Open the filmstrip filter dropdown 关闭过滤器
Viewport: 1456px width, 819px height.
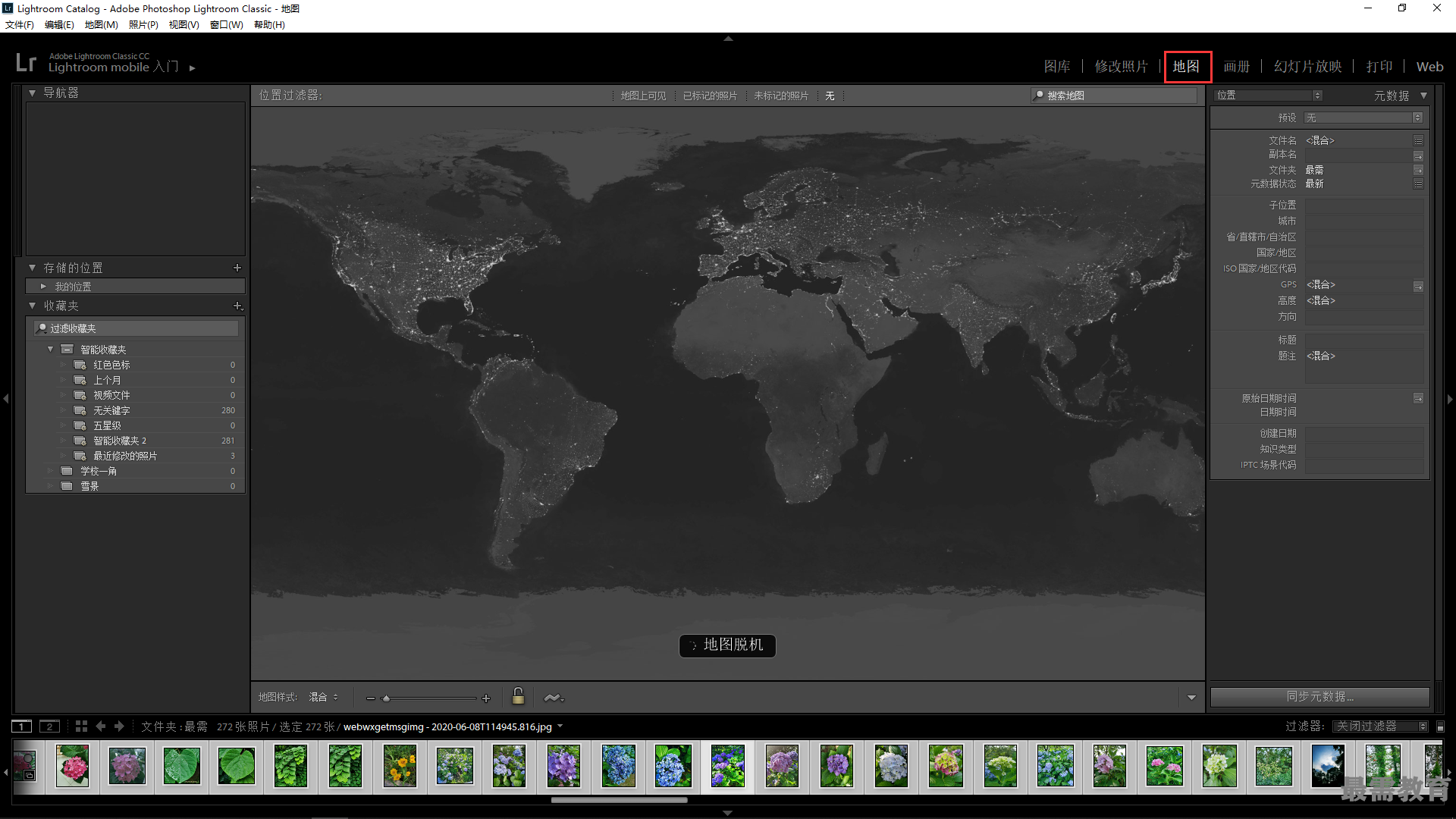[x=1380, y=726]
